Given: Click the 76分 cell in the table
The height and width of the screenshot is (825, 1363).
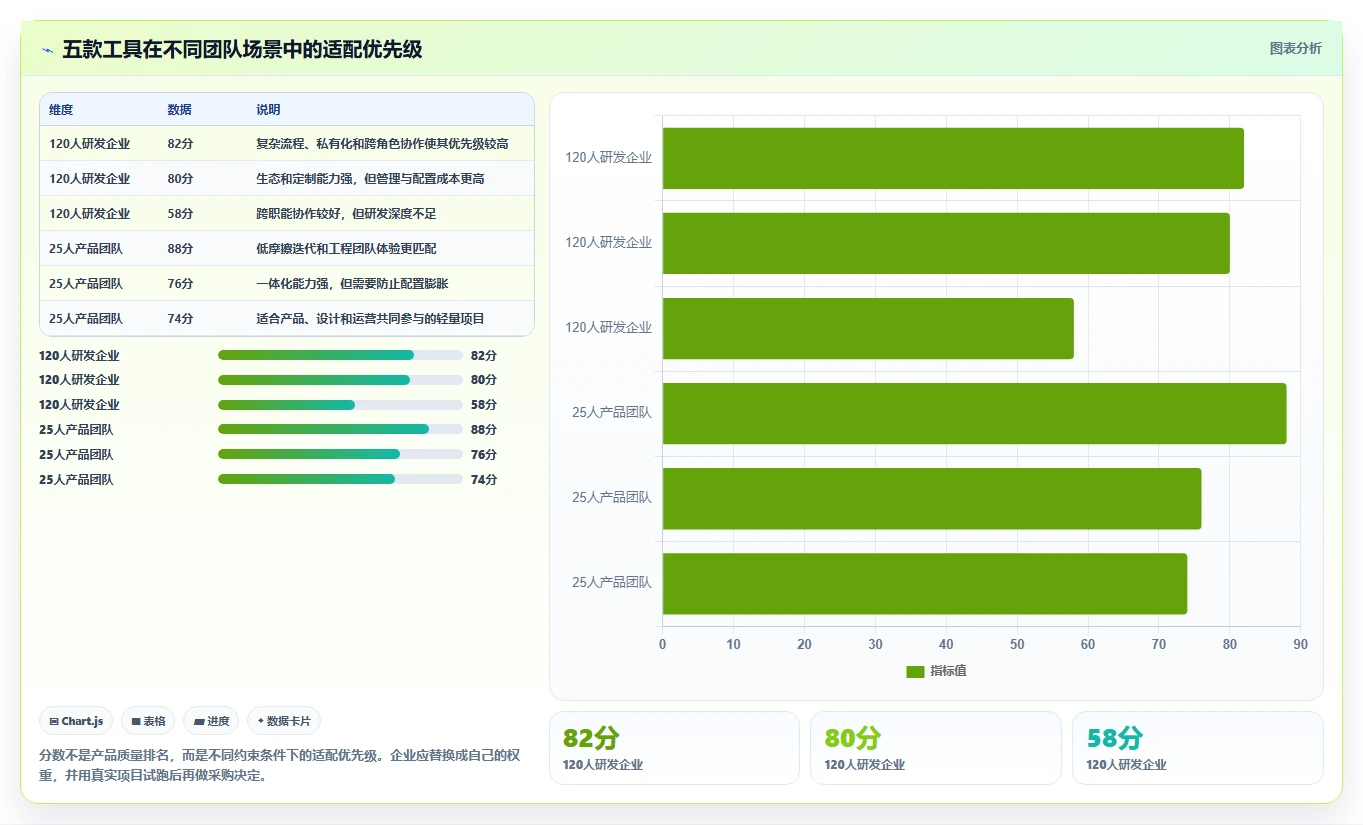Looking at the screenshot, I should click(x=180, y=284).
